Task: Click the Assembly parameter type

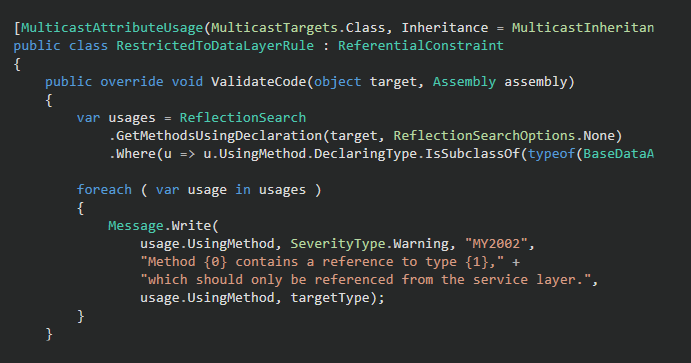Action: (464, 82)
